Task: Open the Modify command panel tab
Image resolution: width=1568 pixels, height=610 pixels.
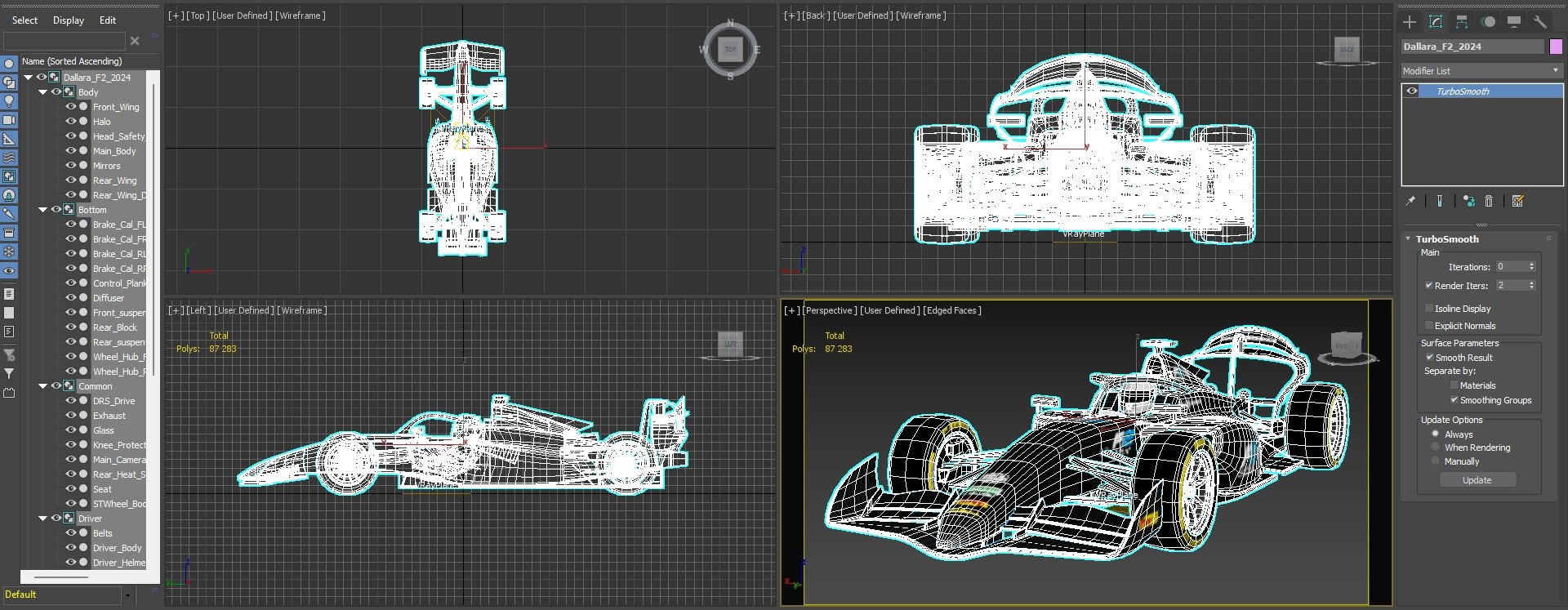Action: (x=1436, y=22)
